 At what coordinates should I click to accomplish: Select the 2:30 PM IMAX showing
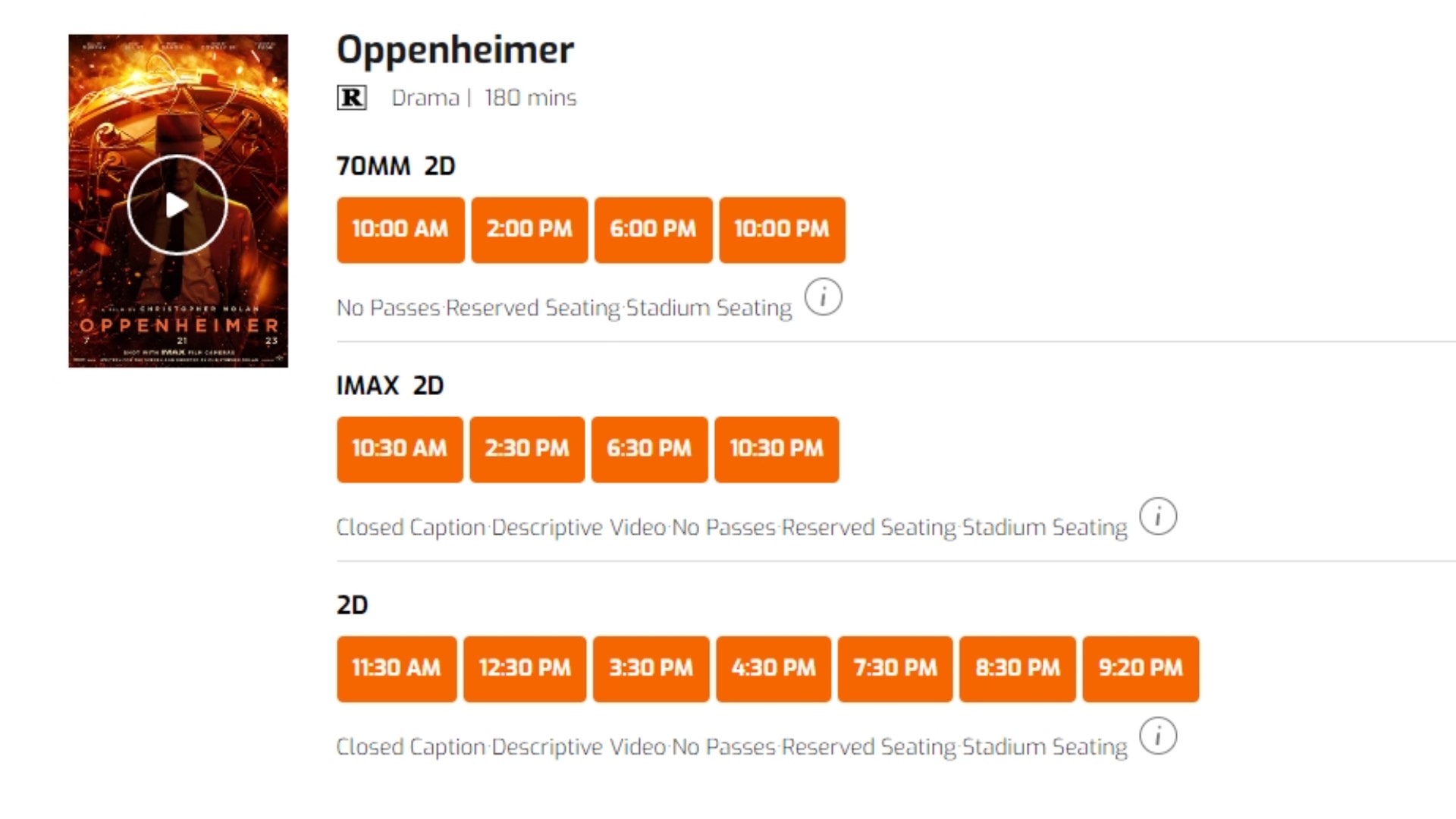[x=526, y=449]
